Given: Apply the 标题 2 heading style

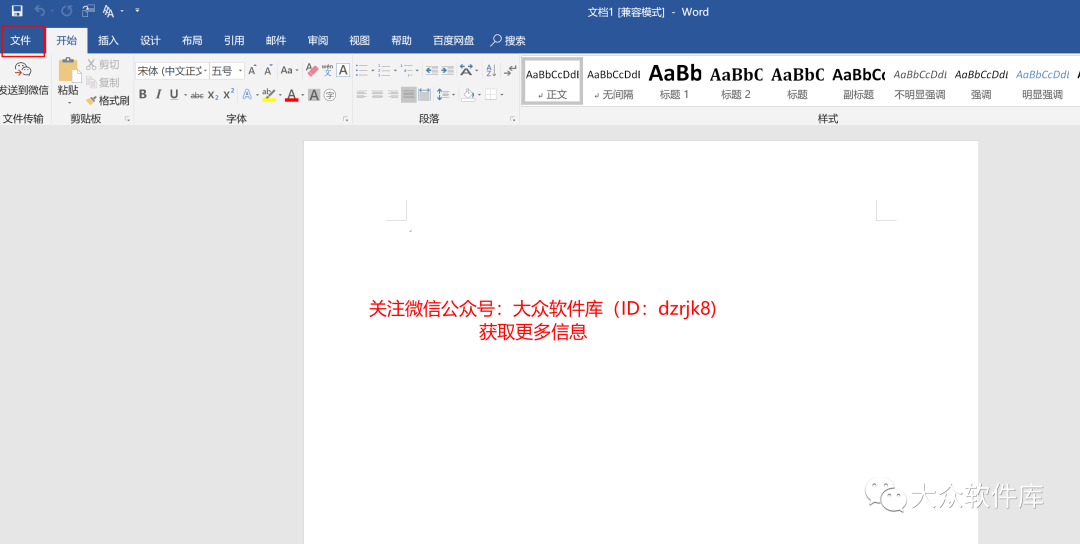Looking at the screenshot, I should 736,81.
